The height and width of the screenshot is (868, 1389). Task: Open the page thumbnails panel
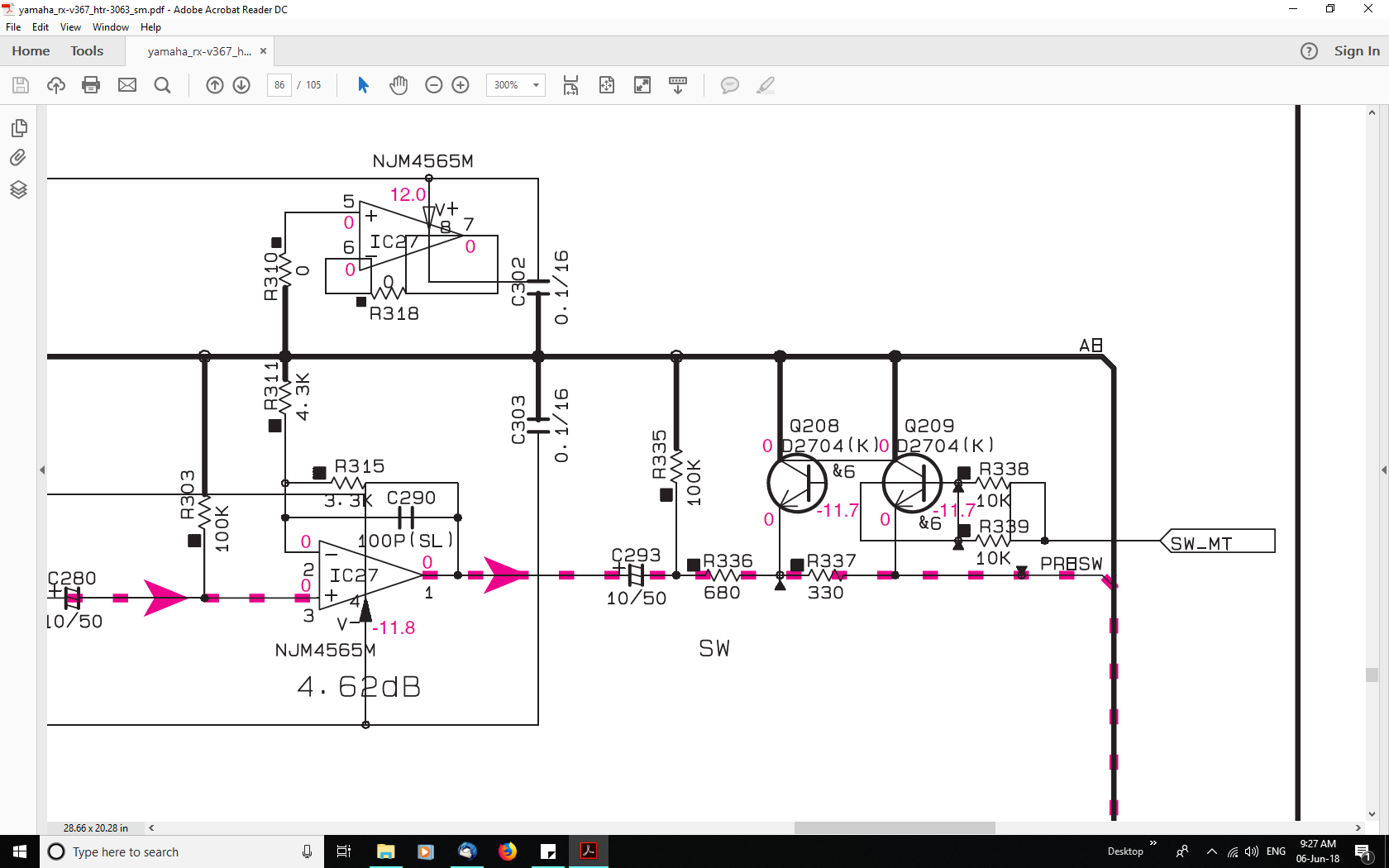click(19, 128)
